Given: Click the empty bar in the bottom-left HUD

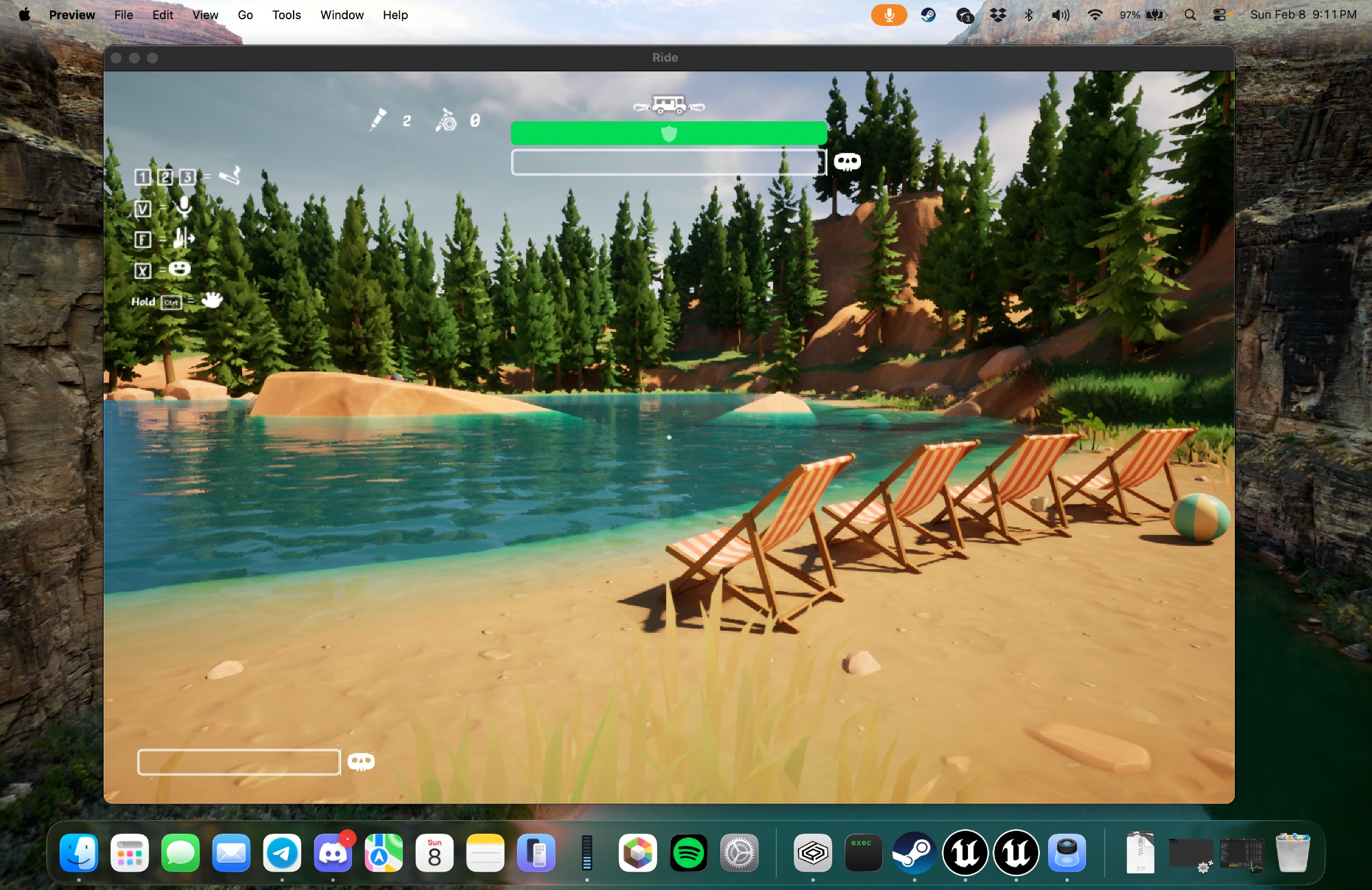Looking at the screenshot, I should click(239, 762).
